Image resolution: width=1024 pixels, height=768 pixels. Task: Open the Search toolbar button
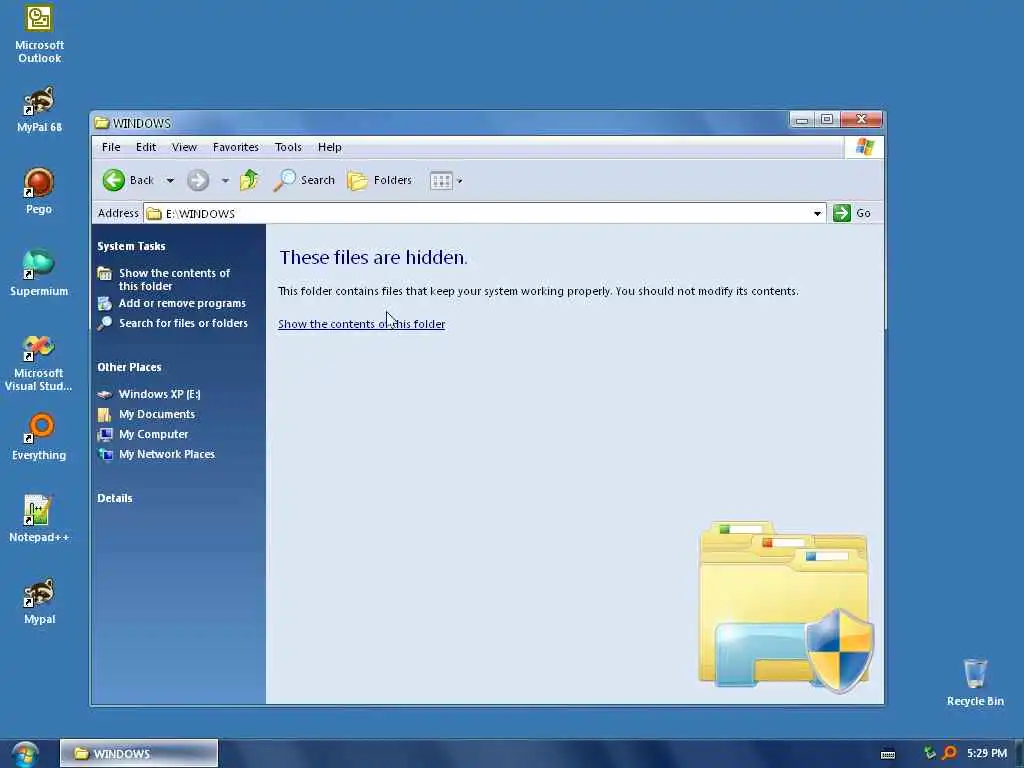point(304,180)
